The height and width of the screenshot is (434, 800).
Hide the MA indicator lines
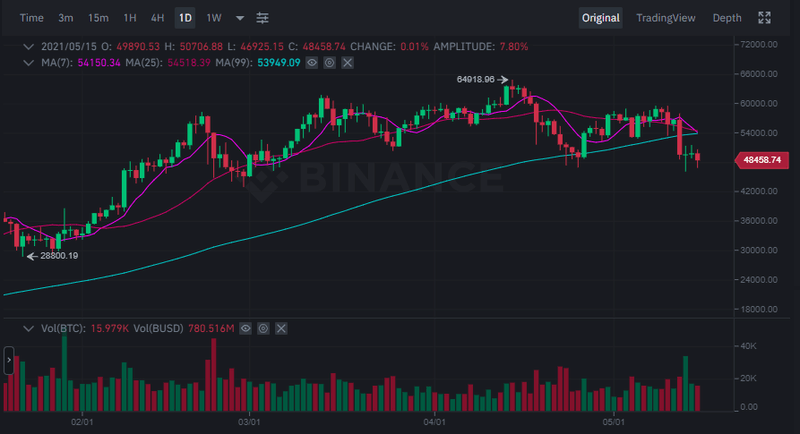click(312, 63)
